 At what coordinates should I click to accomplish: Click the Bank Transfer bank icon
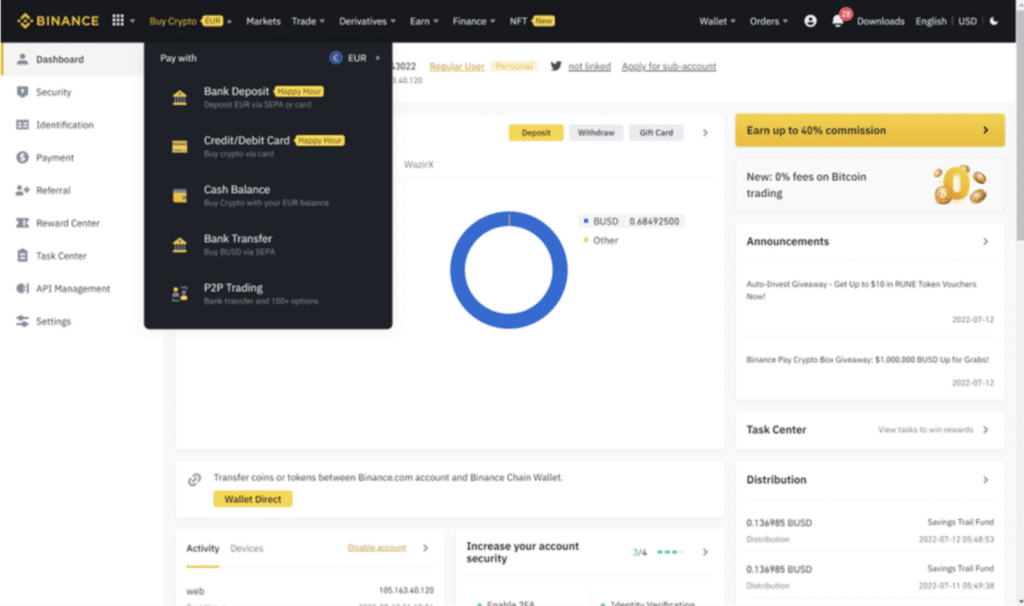pyautogui.click(x=180, y=245)
